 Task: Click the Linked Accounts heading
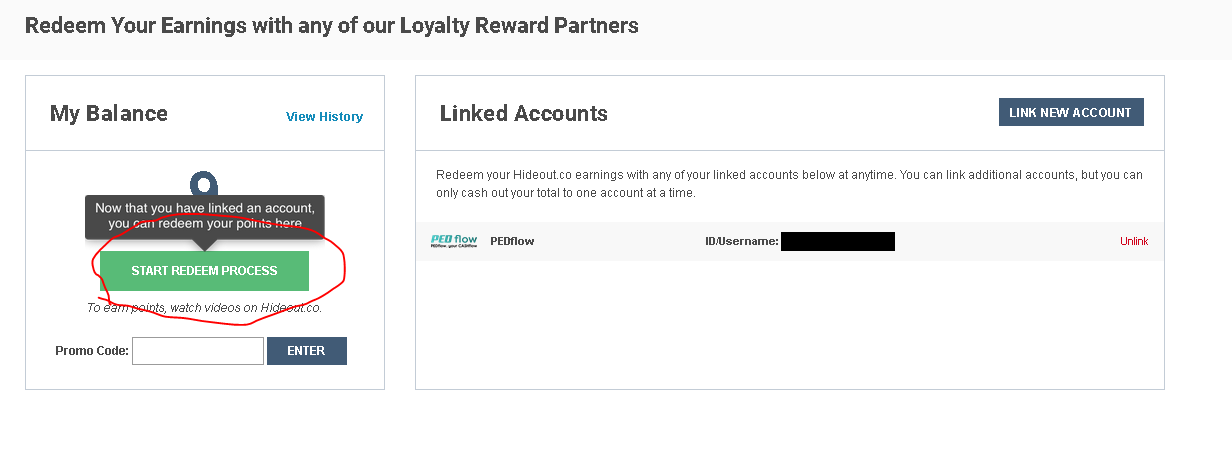point(523,114)
